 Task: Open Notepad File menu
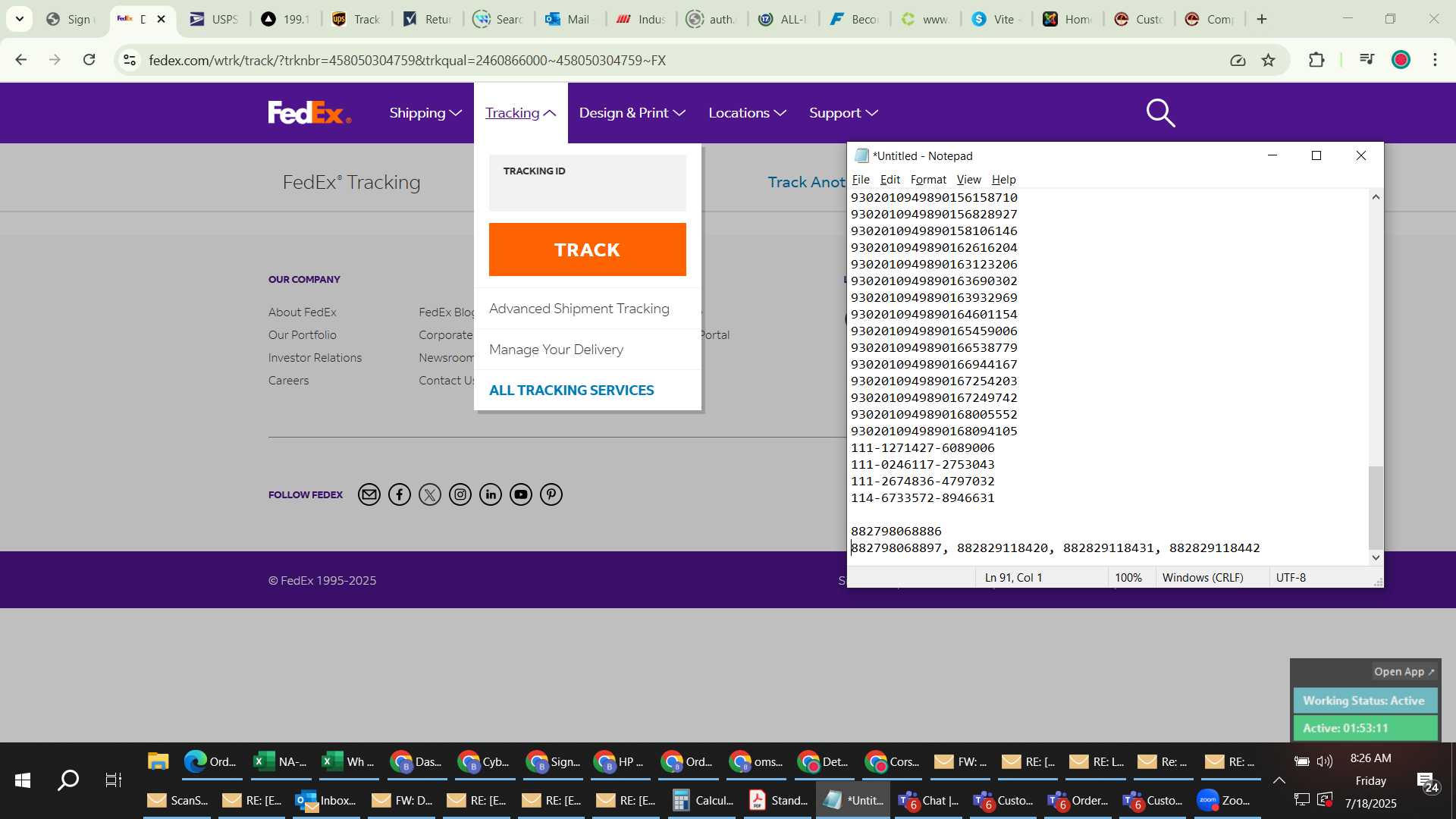(861, 180)
